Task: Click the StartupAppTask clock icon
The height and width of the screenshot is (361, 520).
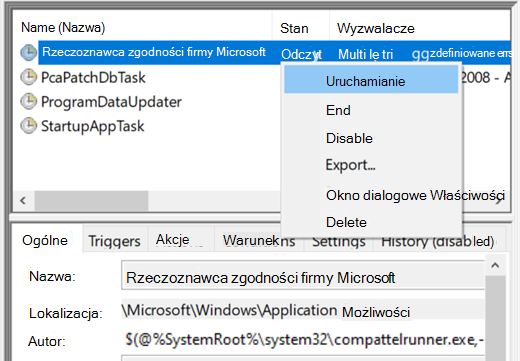Action: coord(29,126)
